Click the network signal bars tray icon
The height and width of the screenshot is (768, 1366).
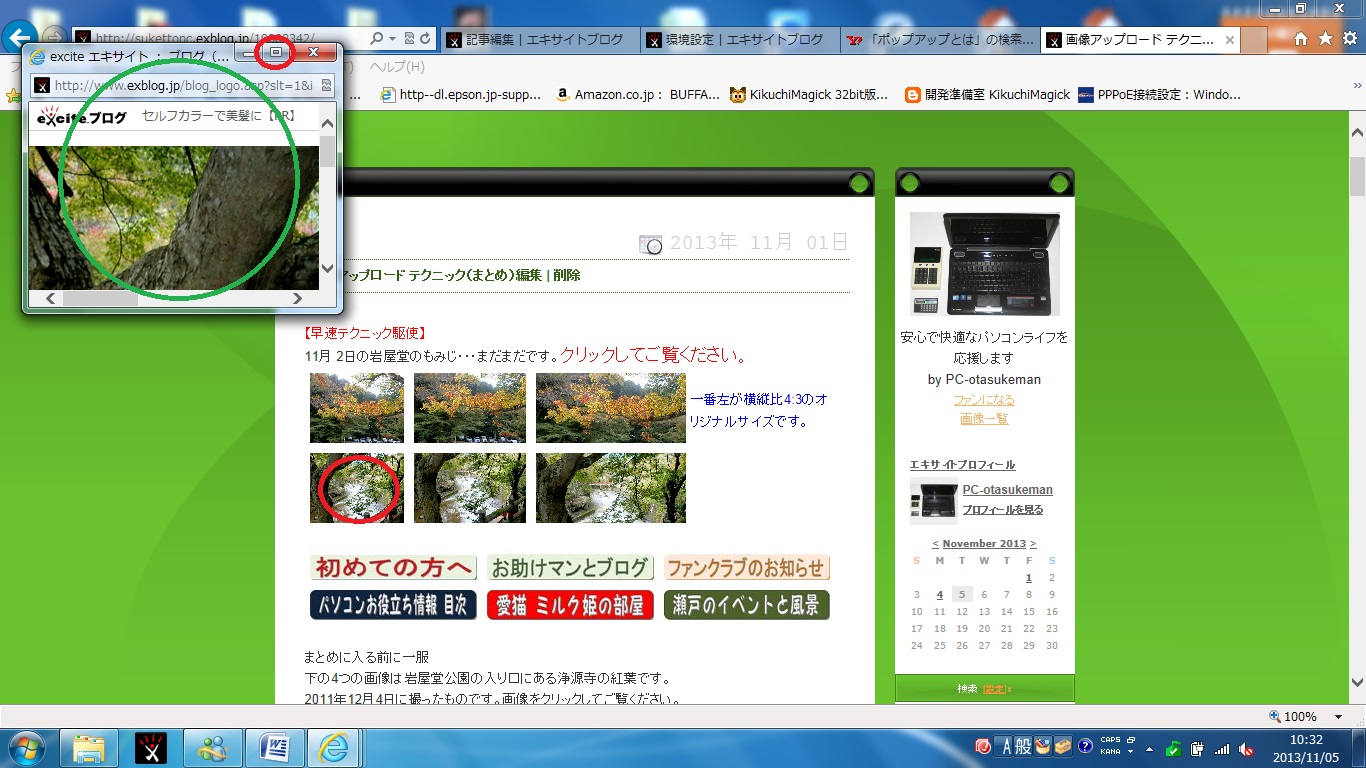[1221, 748]
